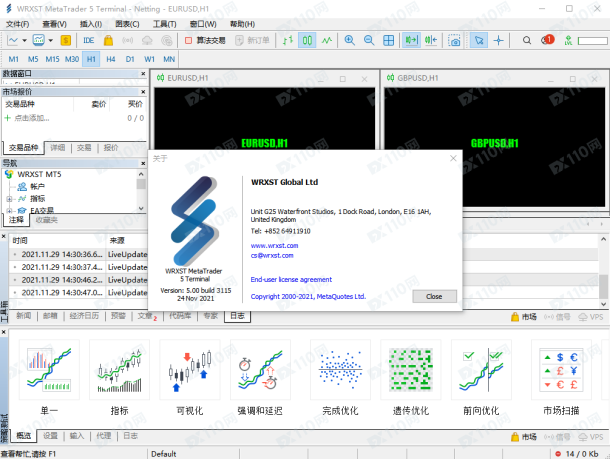Zoom in on the chart
This screenshot has width=610, height=459.
click(x=349, y=40)
